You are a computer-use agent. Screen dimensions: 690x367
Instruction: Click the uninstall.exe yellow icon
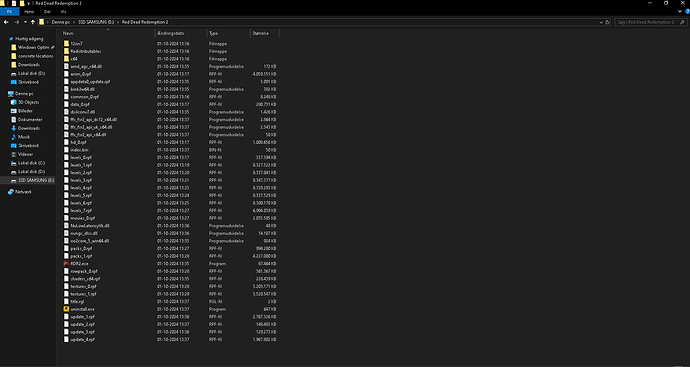tap(66, 309)
